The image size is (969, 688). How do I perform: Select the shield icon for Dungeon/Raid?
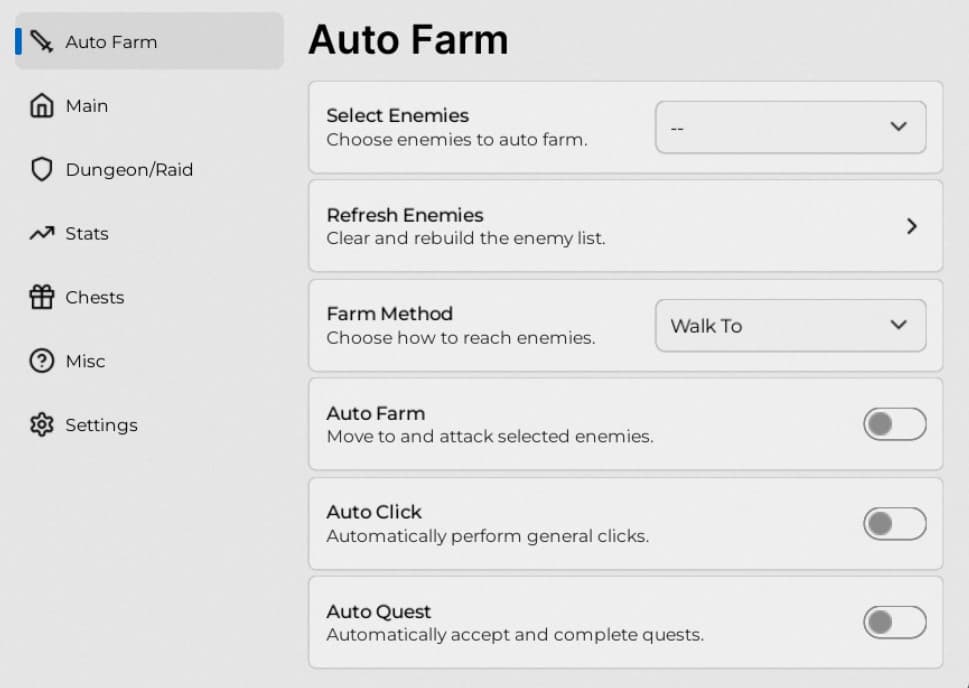[40, 169]
